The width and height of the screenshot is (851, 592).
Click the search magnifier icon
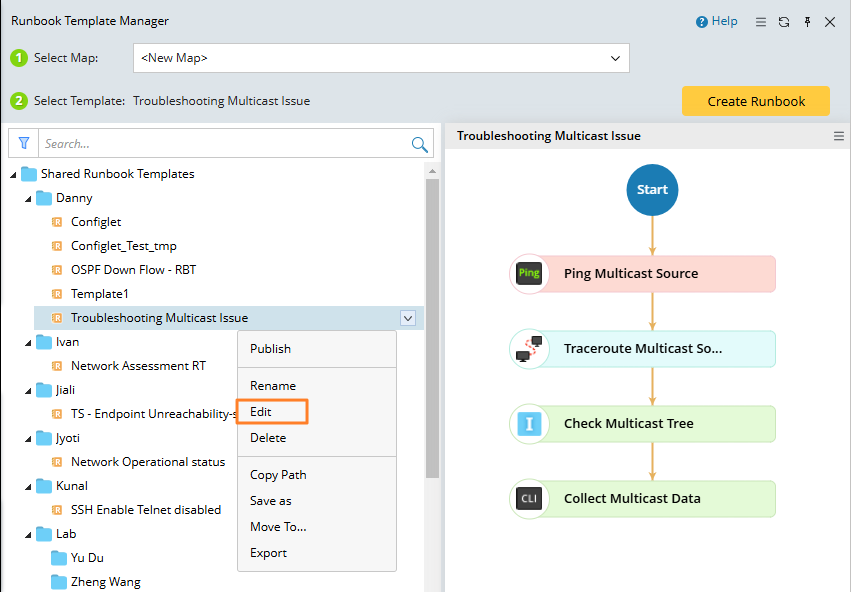coord(420,145)
